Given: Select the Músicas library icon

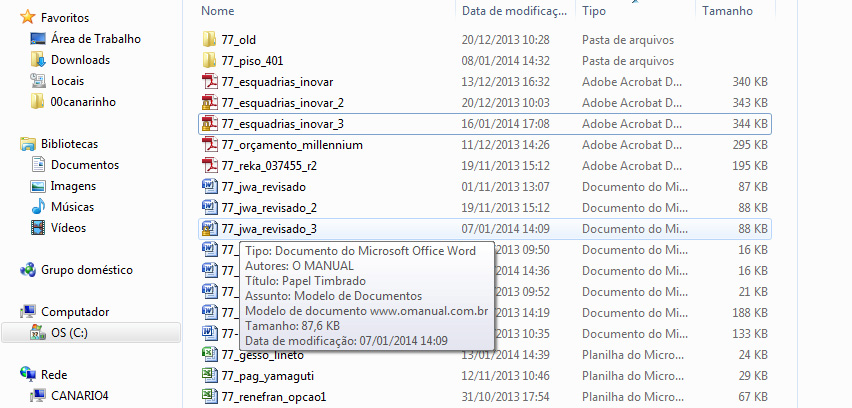Looking at the screenshot, I should coord(38,207).
